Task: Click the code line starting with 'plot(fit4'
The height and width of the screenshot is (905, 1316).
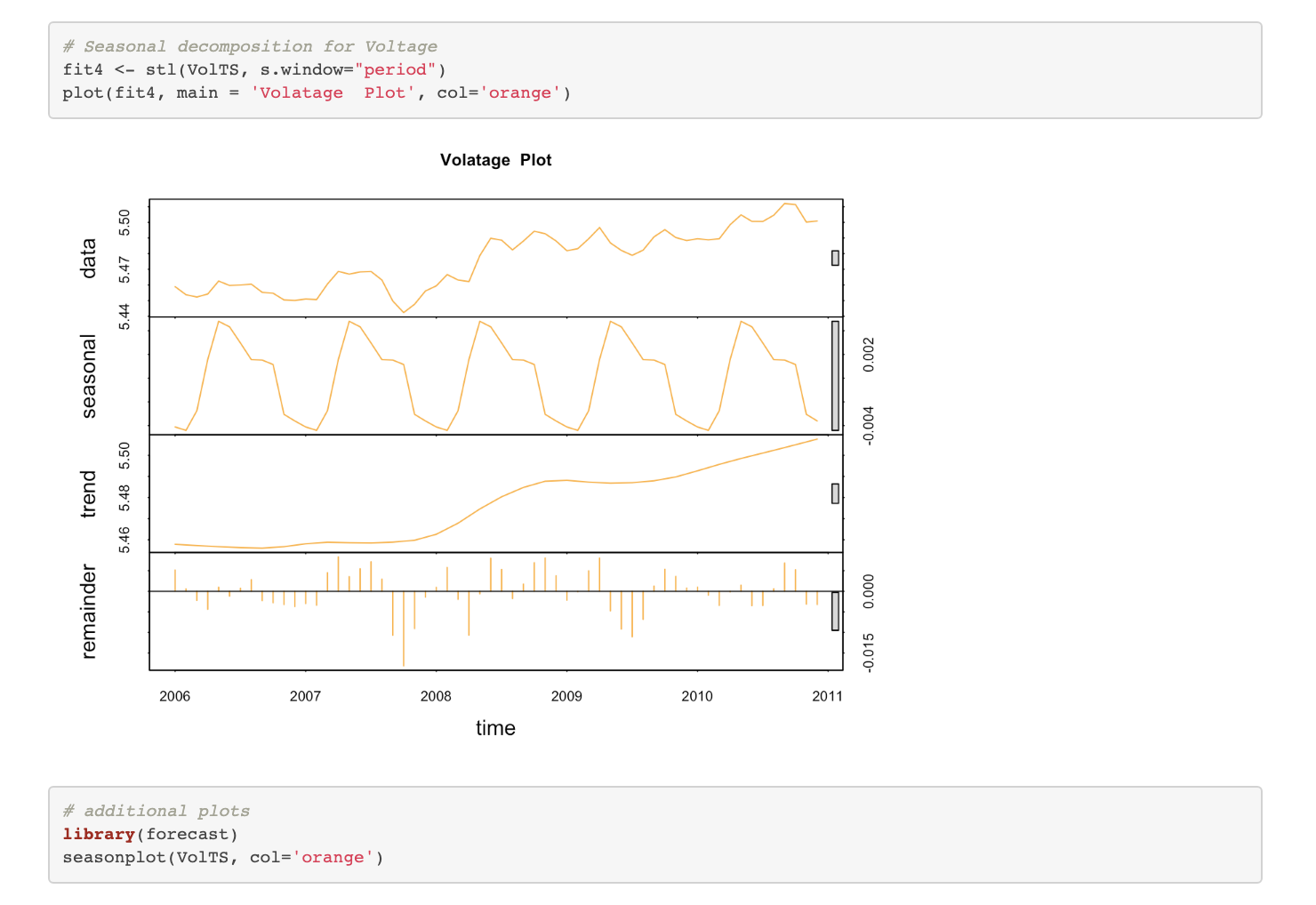Action: click(317, 92)
